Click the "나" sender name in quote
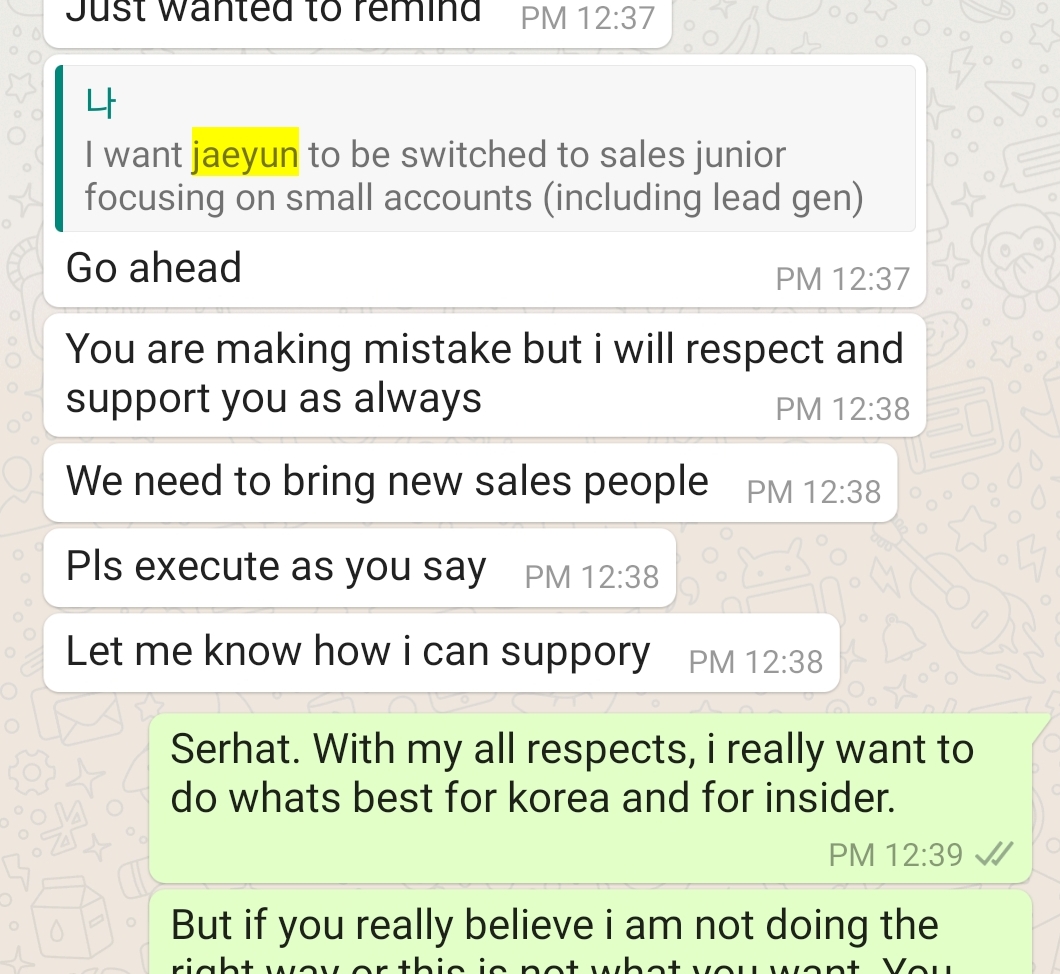The height and width of the screenshot is (974, 1060). click(102, 102)
